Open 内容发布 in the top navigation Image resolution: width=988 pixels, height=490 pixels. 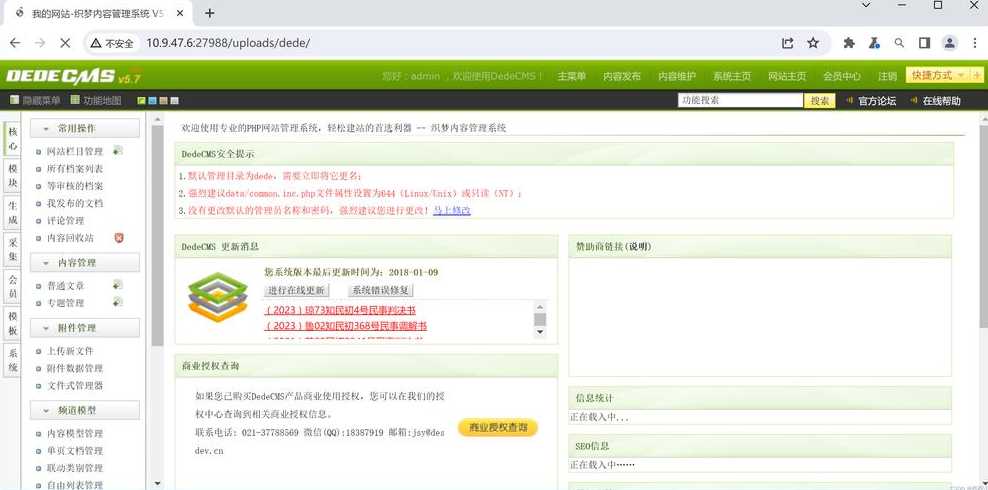point(622,76)
